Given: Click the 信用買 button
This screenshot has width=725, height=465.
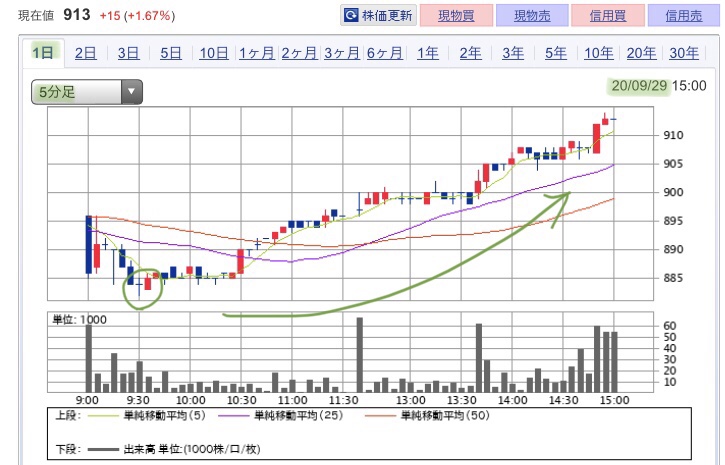Looking at the screenshot, I should point(608,15).
